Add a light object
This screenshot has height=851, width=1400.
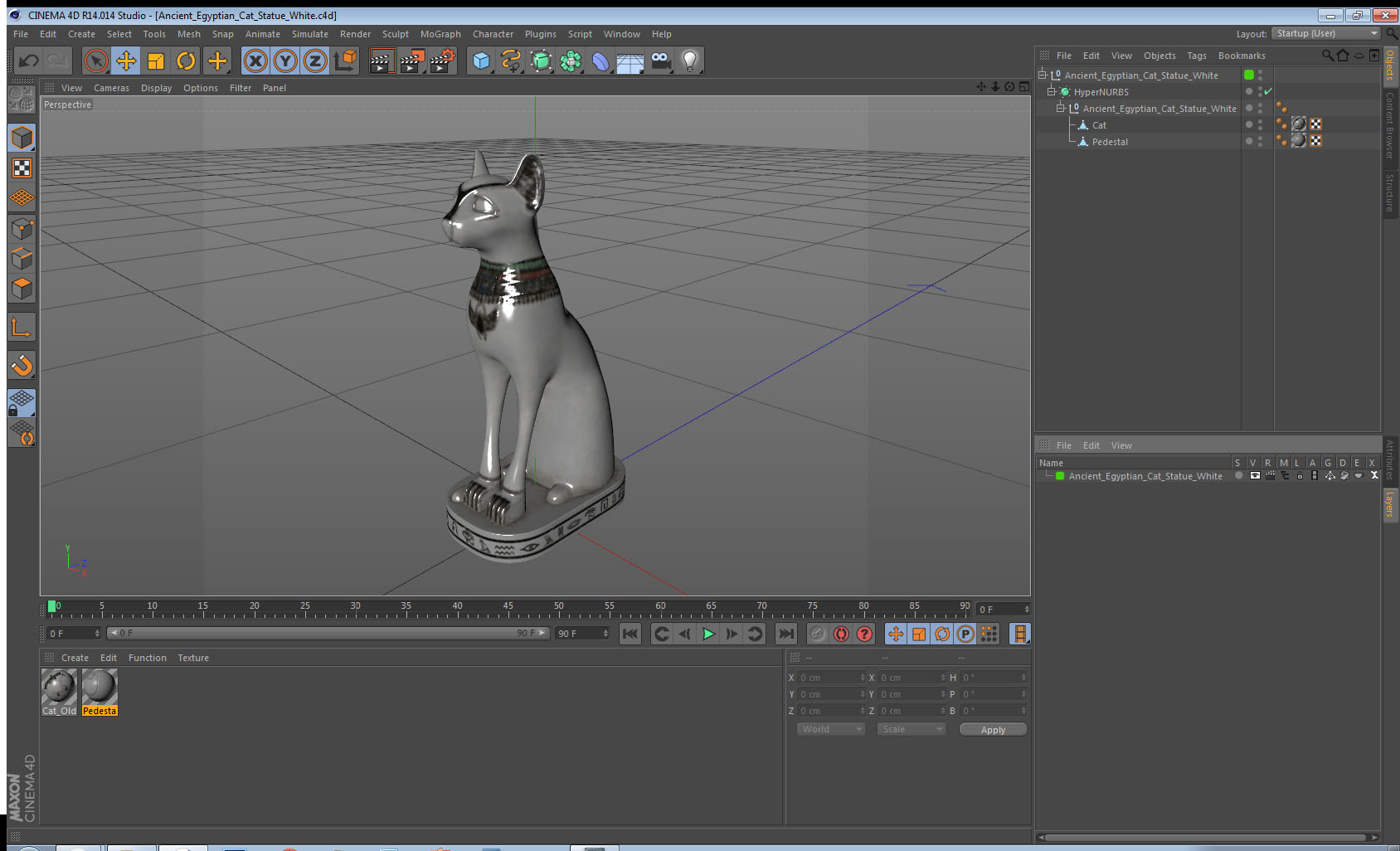(690, 61)
